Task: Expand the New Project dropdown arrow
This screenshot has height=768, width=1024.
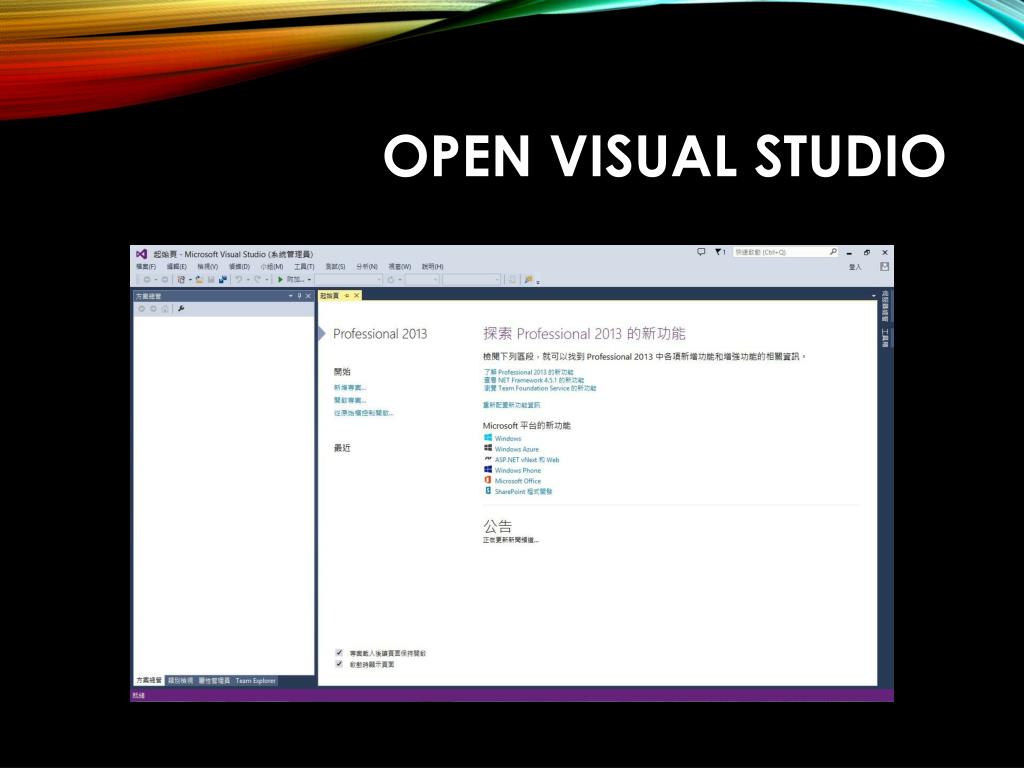Action: coord(190,280)
